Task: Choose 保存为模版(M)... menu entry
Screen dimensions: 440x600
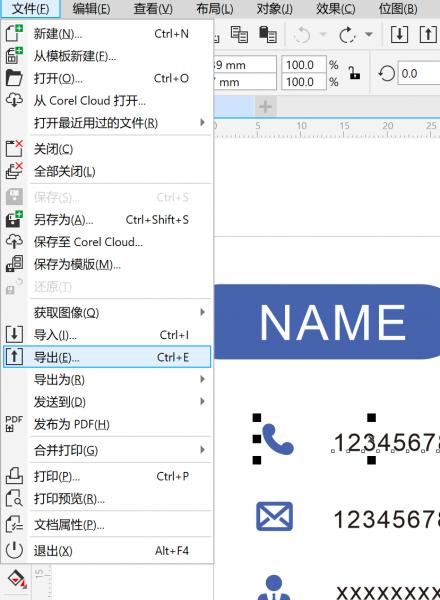Action: pyautogui.click(x=107, y=264)
